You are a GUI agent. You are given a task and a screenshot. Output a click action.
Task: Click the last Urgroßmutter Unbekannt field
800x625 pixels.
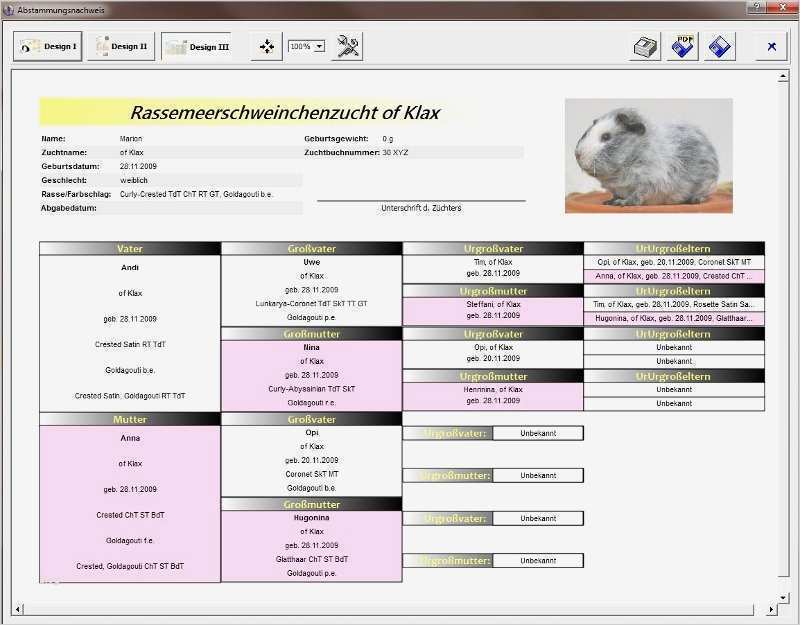point(537,561)
